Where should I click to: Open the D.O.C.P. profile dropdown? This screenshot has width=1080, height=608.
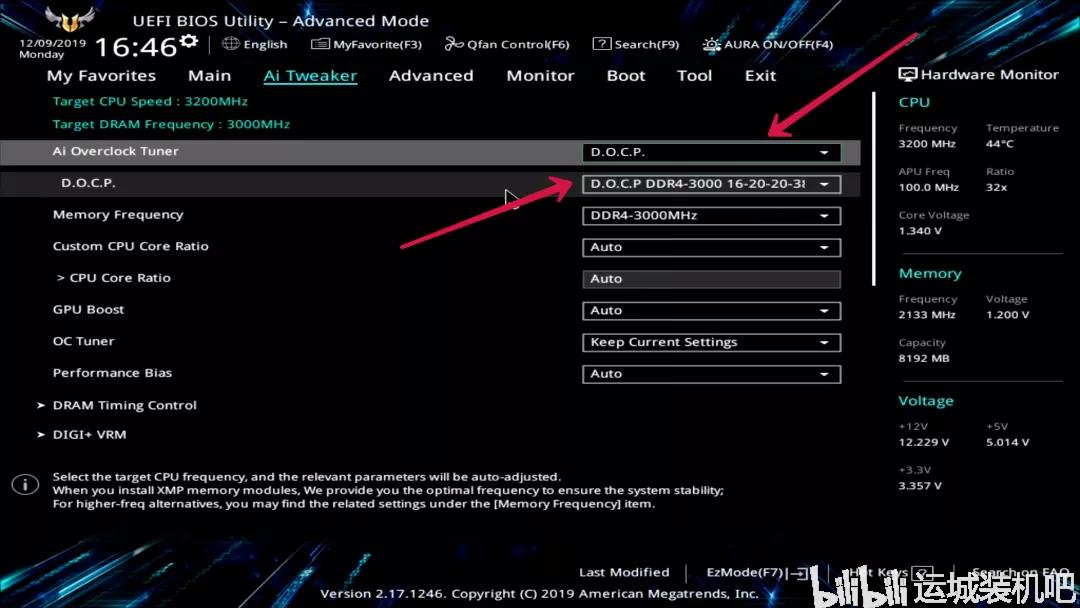point(712,184)
